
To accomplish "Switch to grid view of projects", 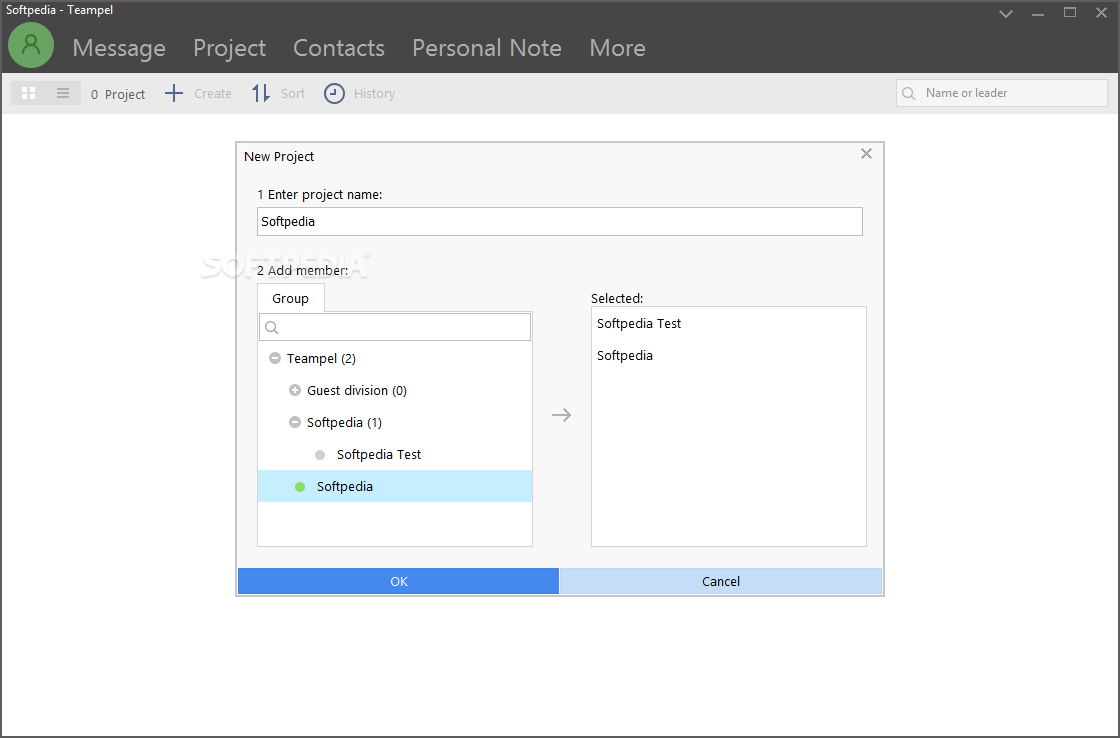I will click(29, 94).
